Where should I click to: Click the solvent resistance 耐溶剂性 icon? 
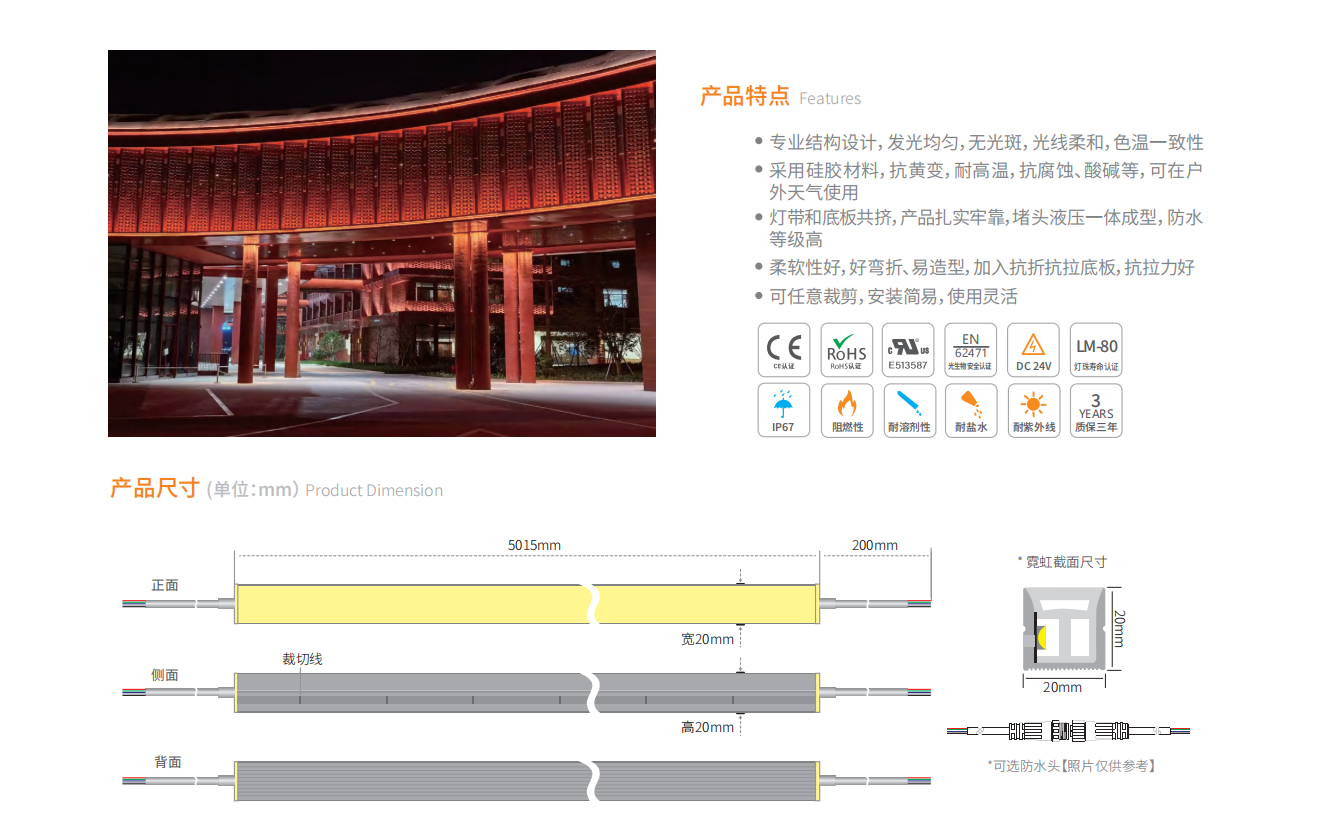pyautogui.click(x=908, y=410)
